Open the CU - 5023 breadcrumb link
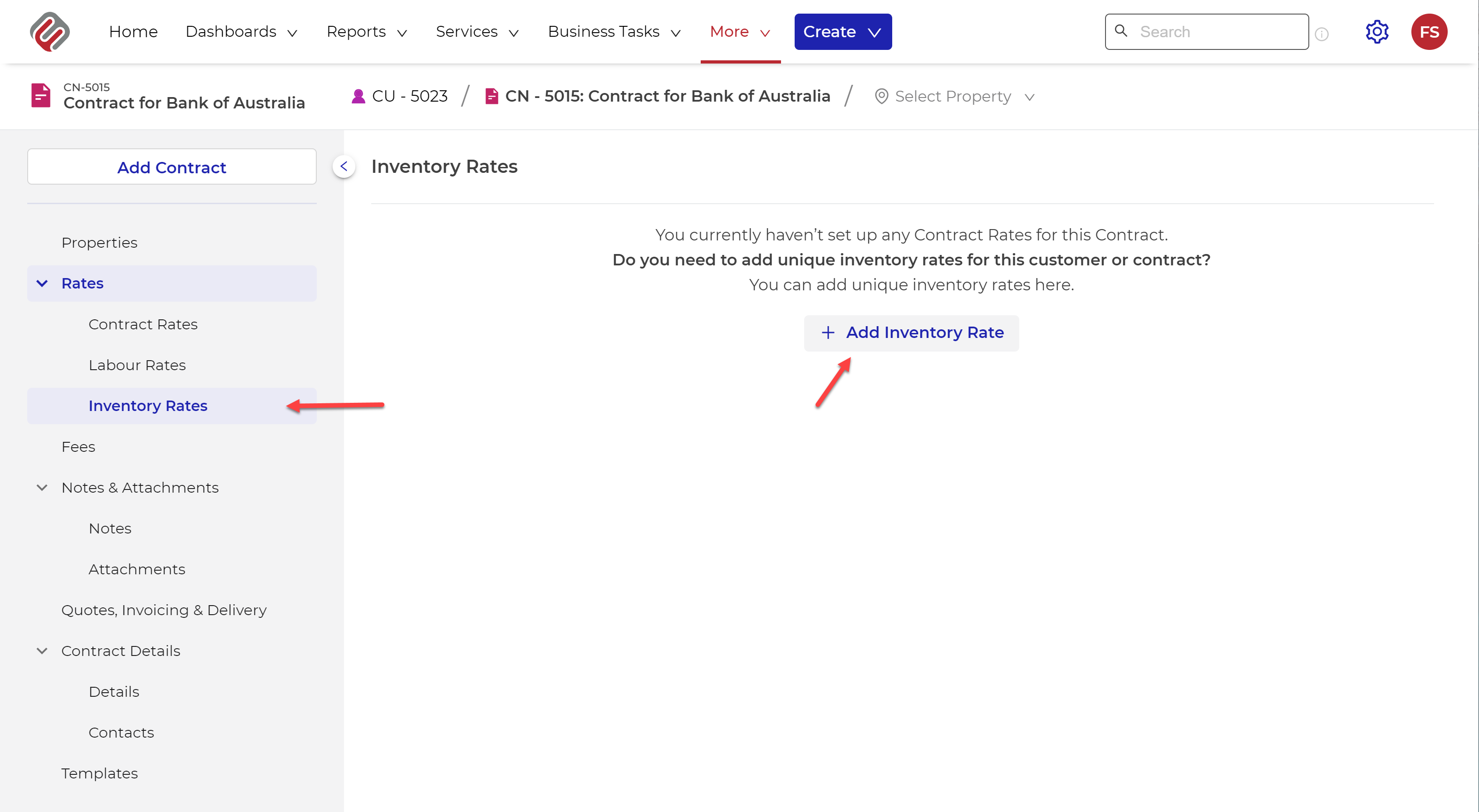The height and width of the screenshot is (812, 1479). pos(409,96)
